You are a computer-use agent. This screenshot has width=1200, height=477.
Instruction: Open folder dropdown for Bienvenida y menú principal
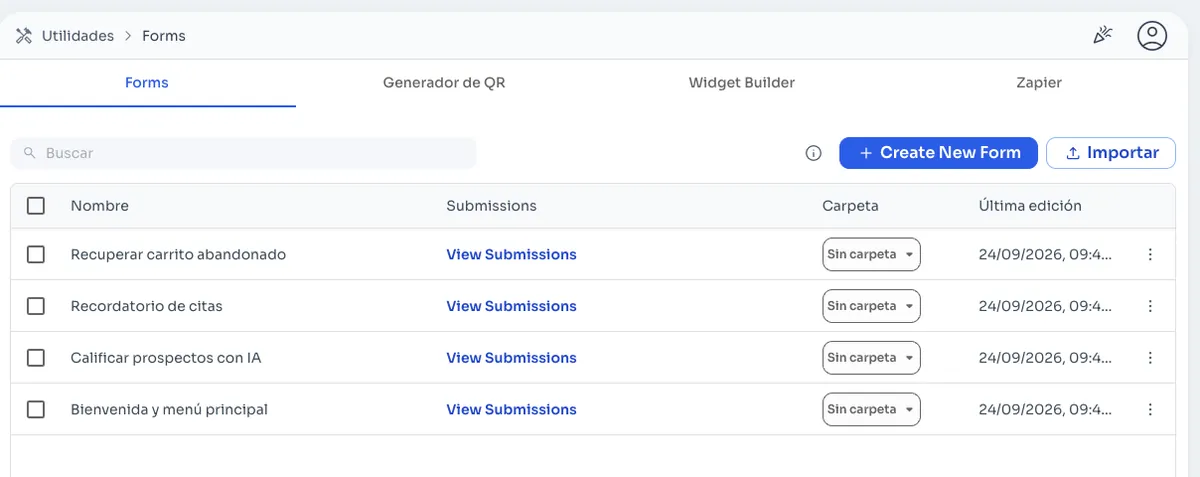(x=871, y=409)
